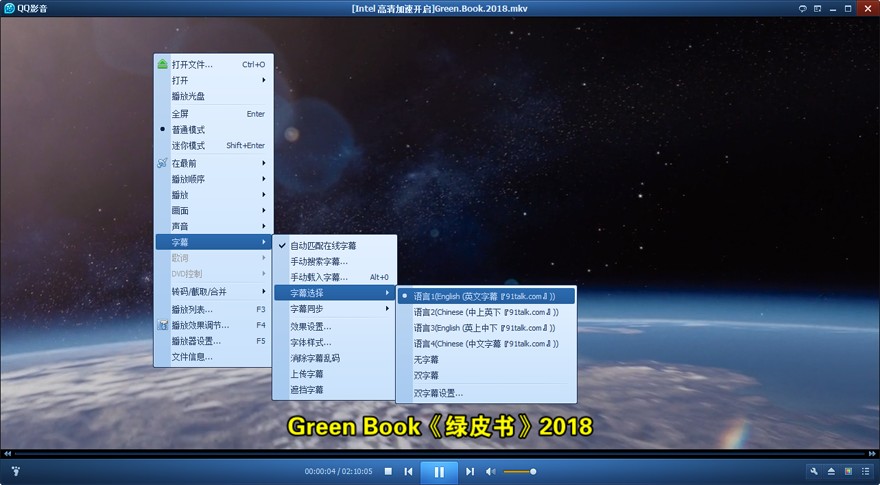Click the 00:00:04 / 02:10:05 time display
The image size is (880, 485).
click(x=338, y=472)
